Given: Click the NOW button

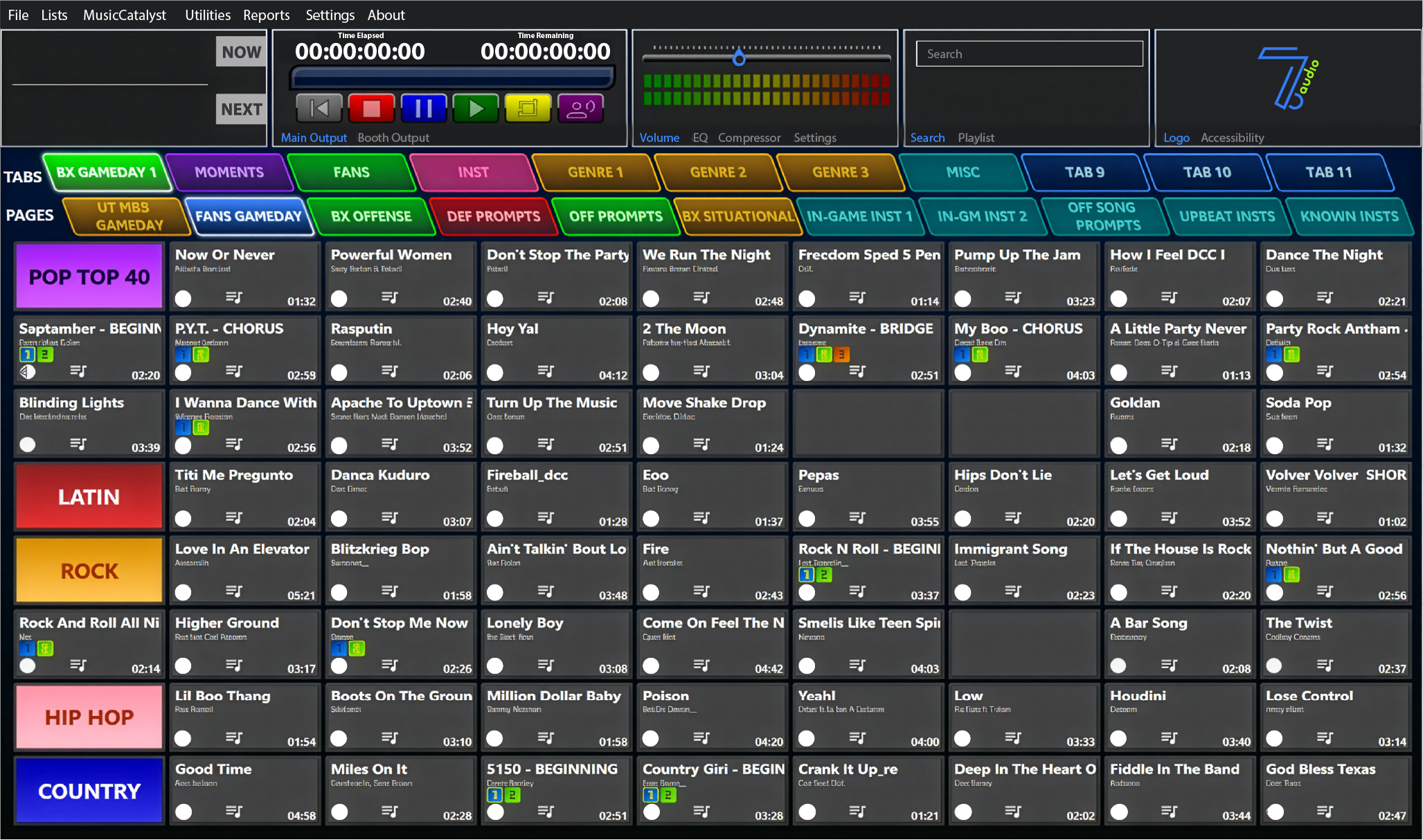Looking at the screenshot, I should [241, 52].
